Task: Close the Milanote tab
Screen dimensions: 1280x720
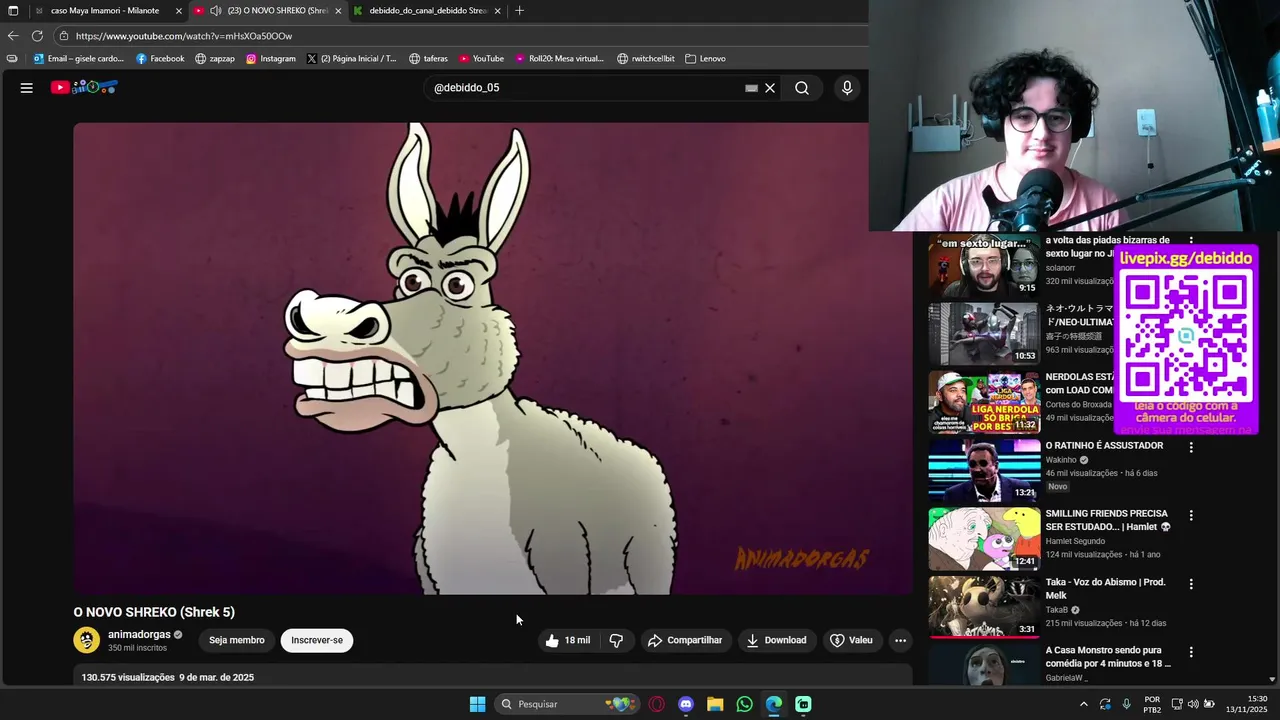Action: [x=179, y=11]
